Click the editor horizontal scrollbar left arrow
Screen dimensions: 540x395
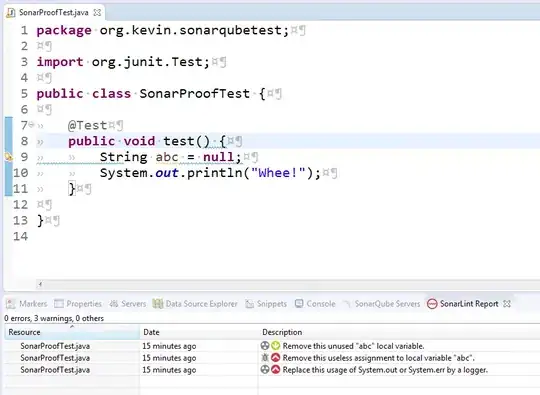[x=40, y=284]
